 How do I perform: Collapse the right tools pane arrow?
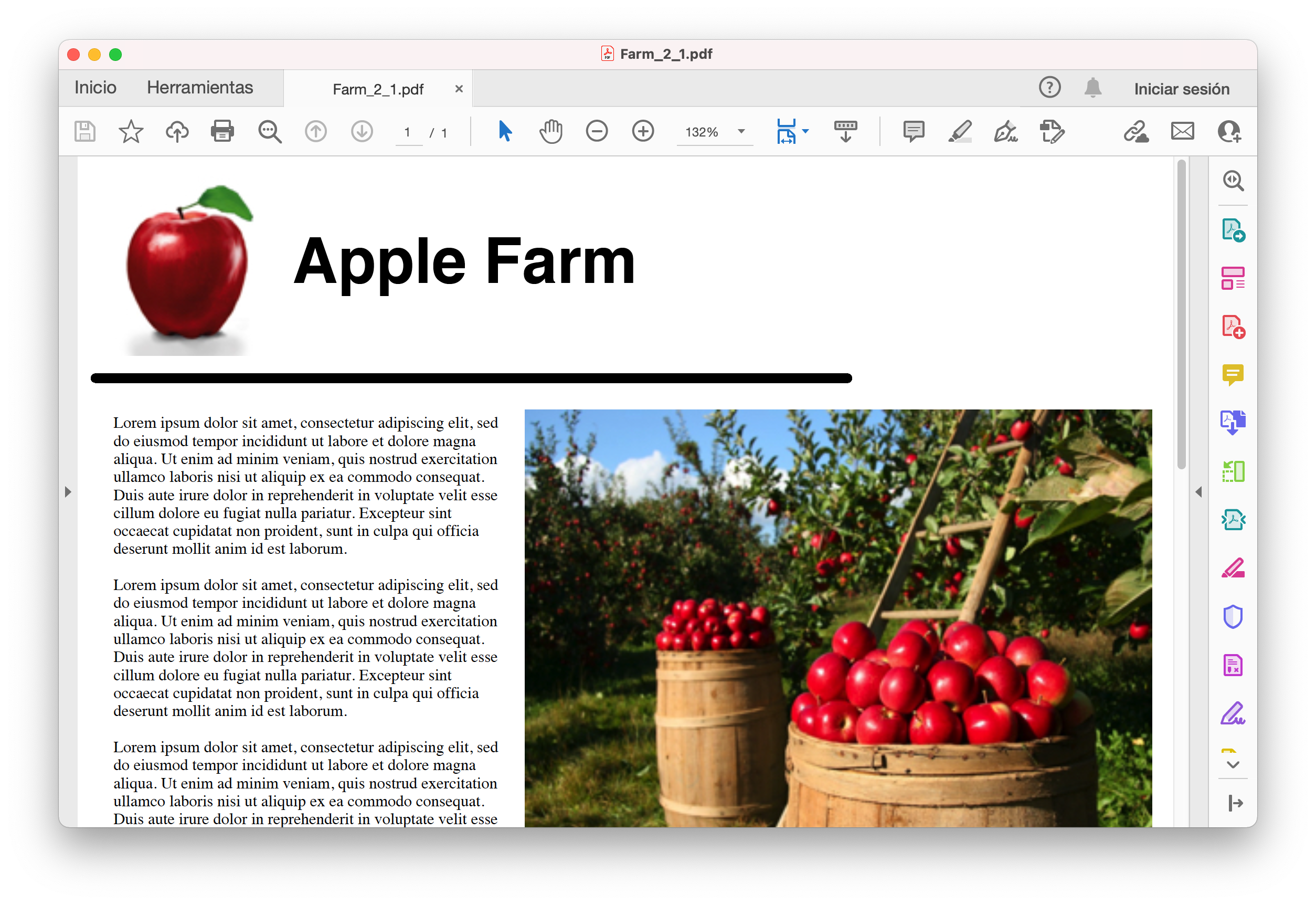pos(1198,492)
